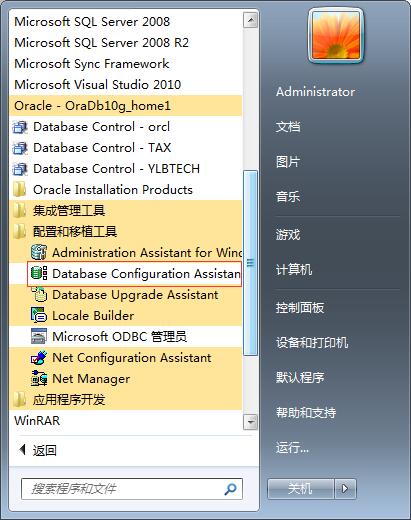Click the Database Upgrade Assistant icon

39,294
